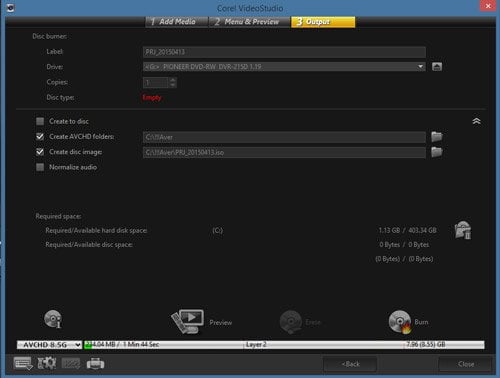Enable the Create to disc checkbox
The image size is (500, 378).
pos(40,121)
